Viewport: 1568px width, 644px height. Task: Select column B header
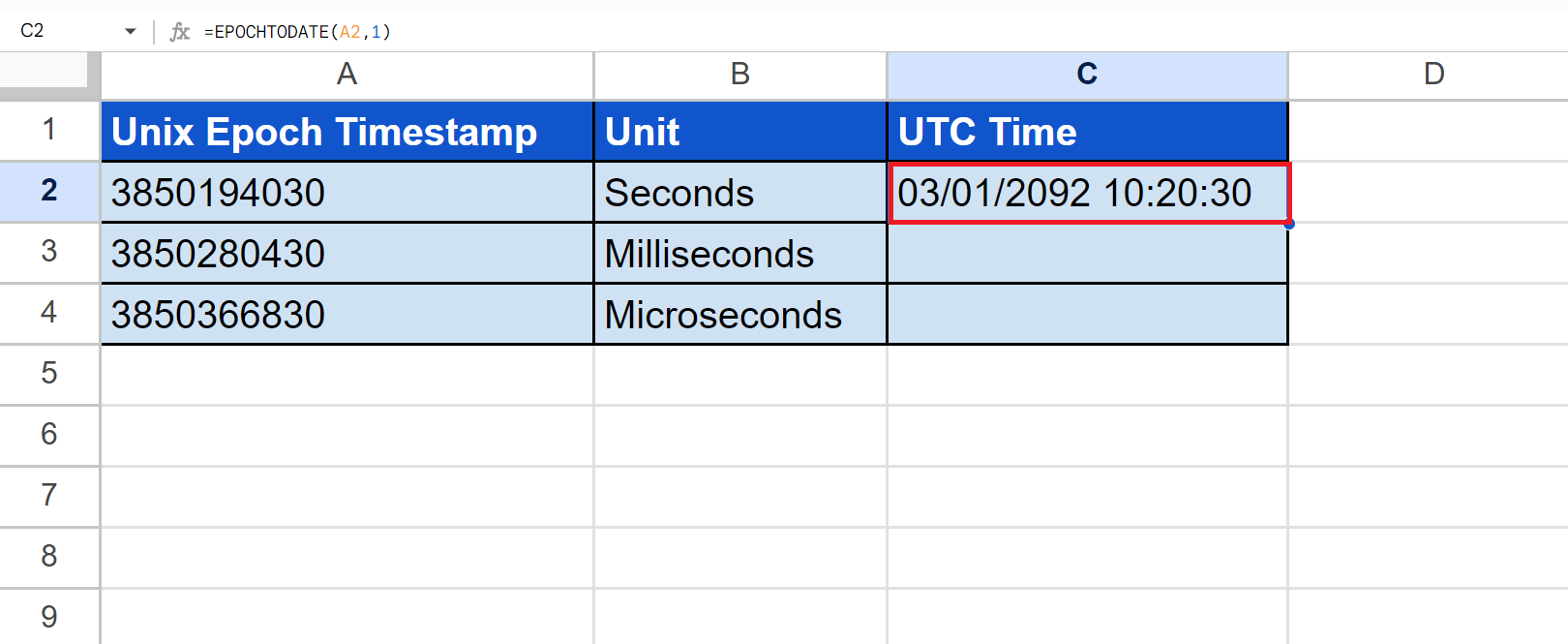pyautogui.click(x=739, y=75)
